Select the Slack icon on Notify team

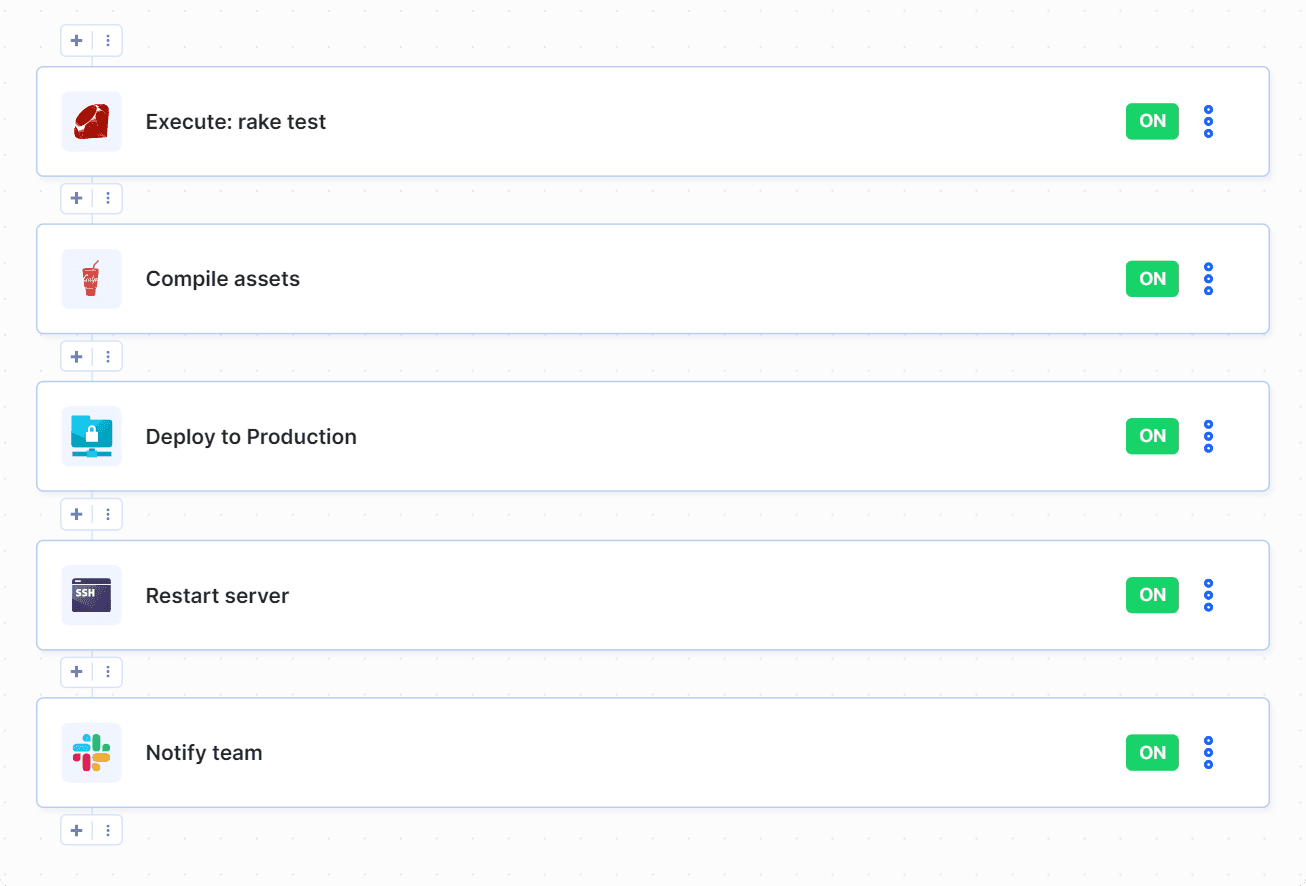[x=91, y=752]
